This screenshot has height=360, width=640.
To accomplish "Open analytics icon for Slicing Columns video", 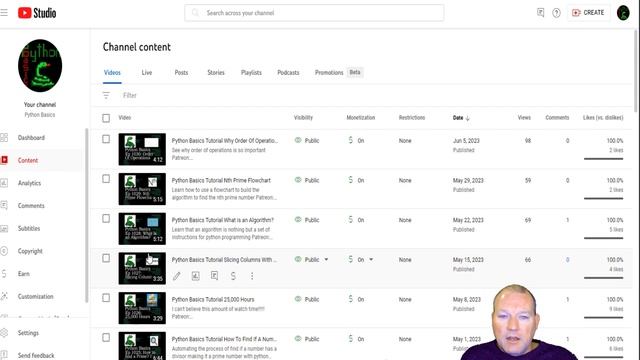I will pyautogui.click(x=196, y=276).
